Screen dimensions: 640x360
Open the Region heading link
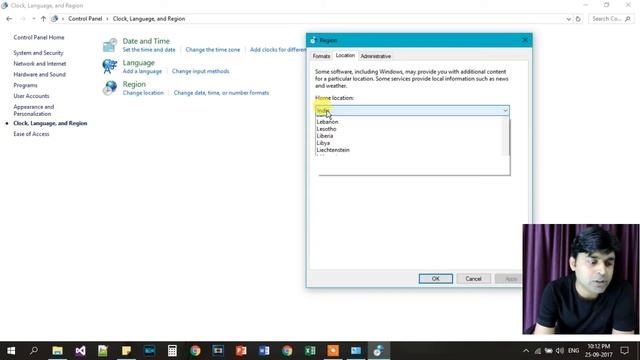point(134,84)
